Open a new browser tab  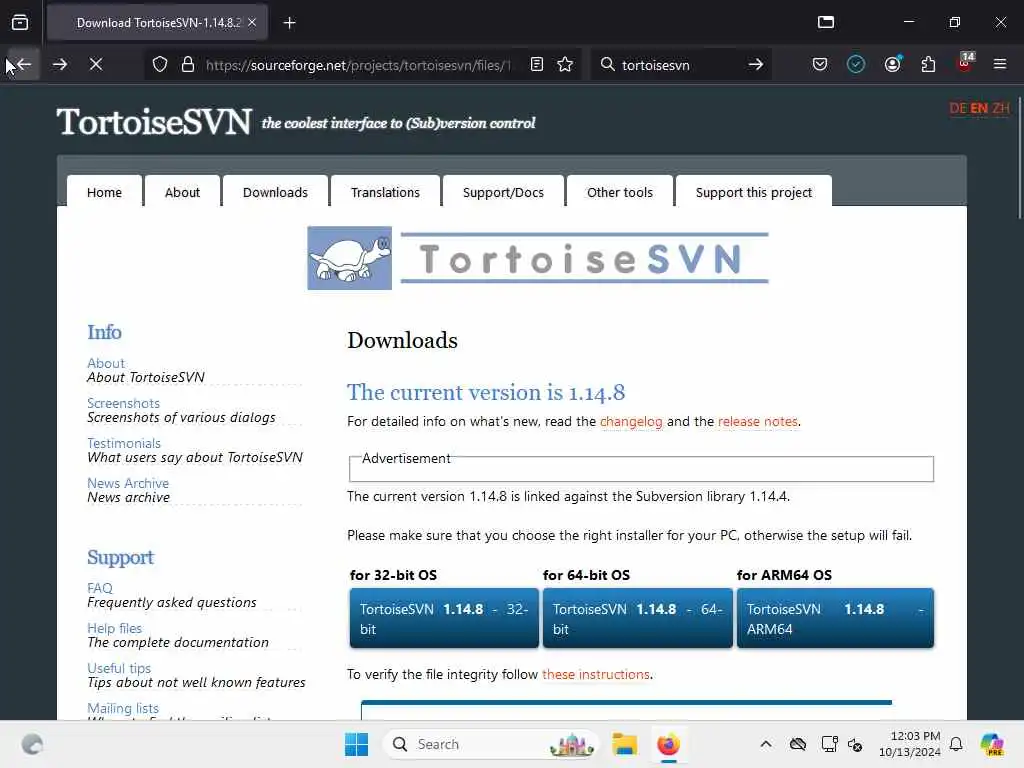(x=289, y=23)
